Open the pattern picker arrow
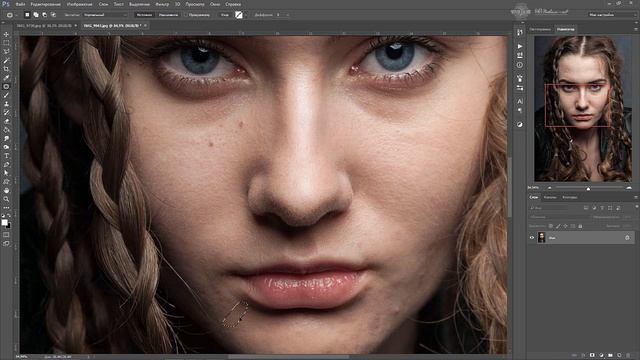The height and width of the screenshot is (360, 640). (247, 15)
